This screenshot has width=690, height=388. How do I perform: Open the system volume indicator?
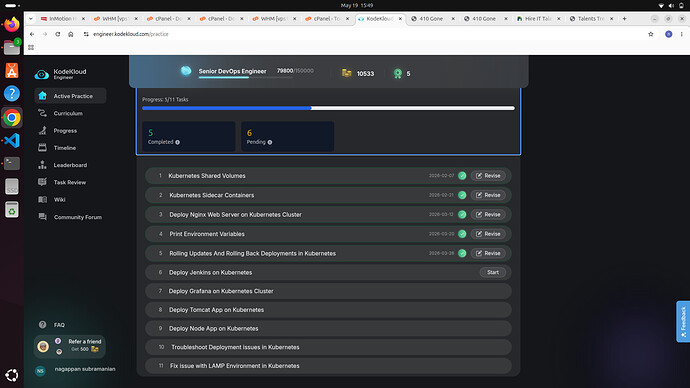click(x=671, y=5)
